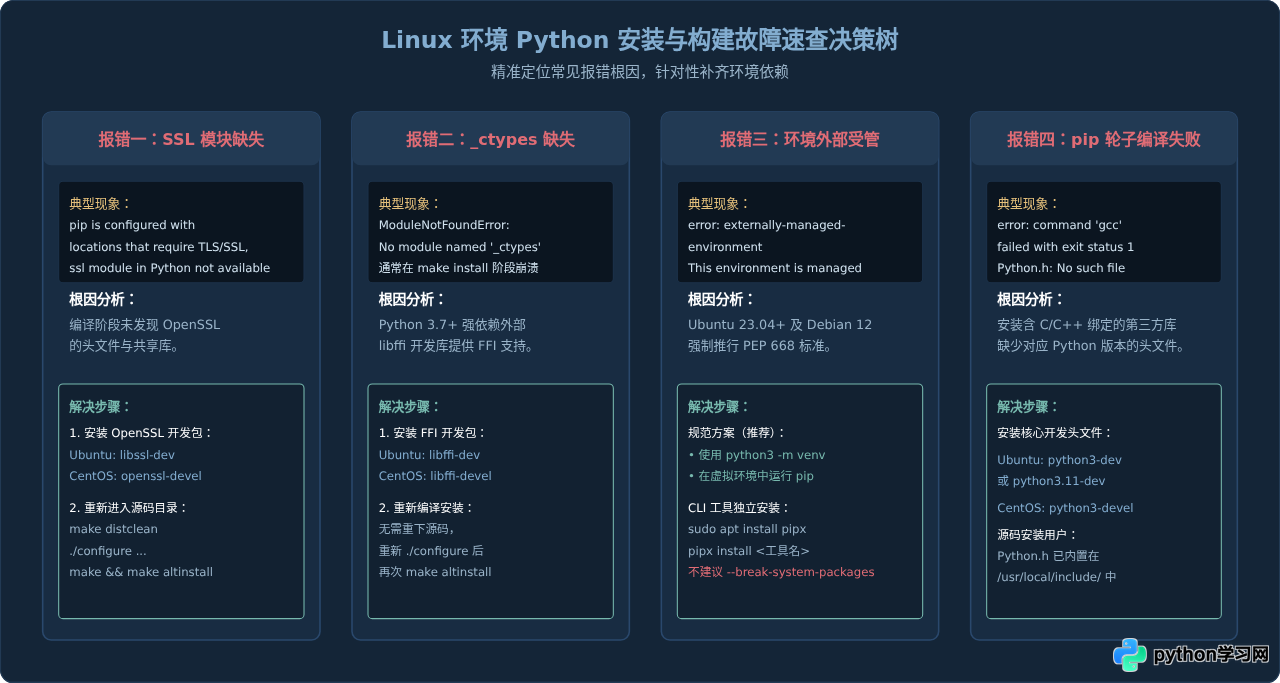Image resolution: width=1280 pixels, height=683 pixels.
Task: Click the red warning "不建议 --break-system-packages"
Action: [x=781, y=572]
